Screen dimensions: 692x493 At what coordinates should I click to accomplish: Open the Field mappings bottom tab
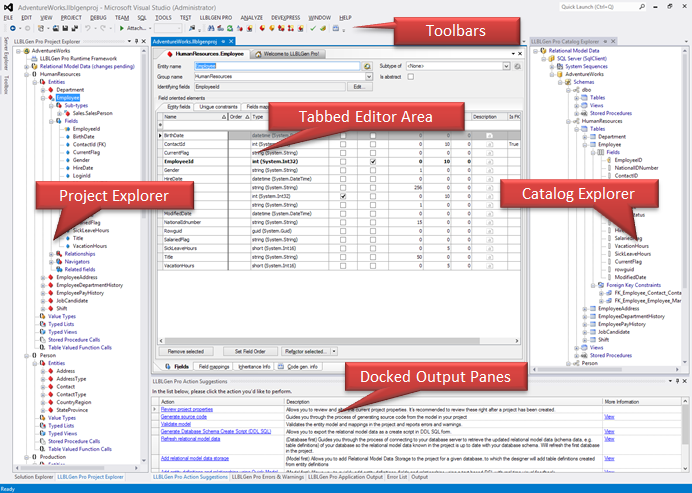(214, 367)
